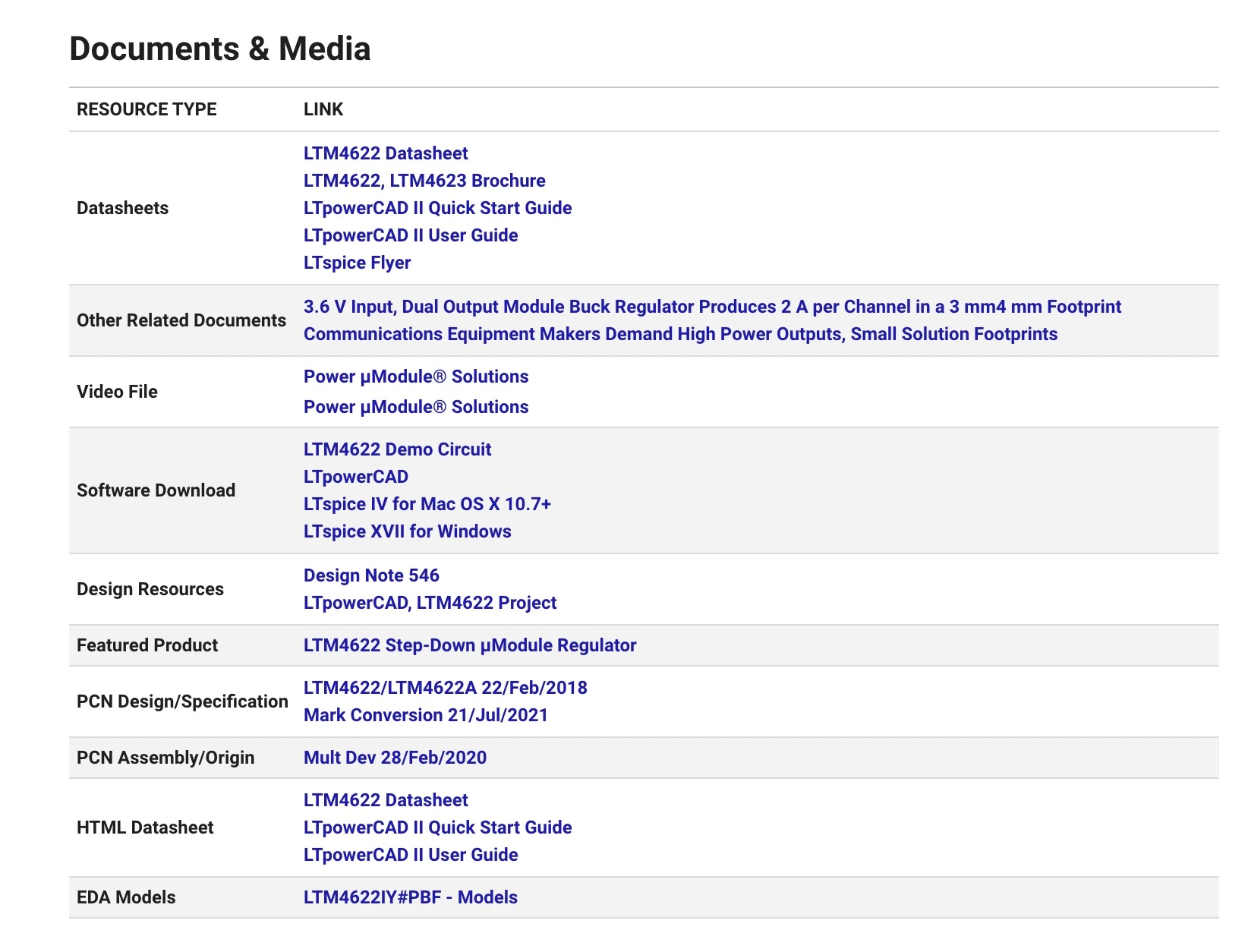
Task: Open LTpowerCAD II Quick Start Guide under HTML Datasheet
Action: pos(438,827)
